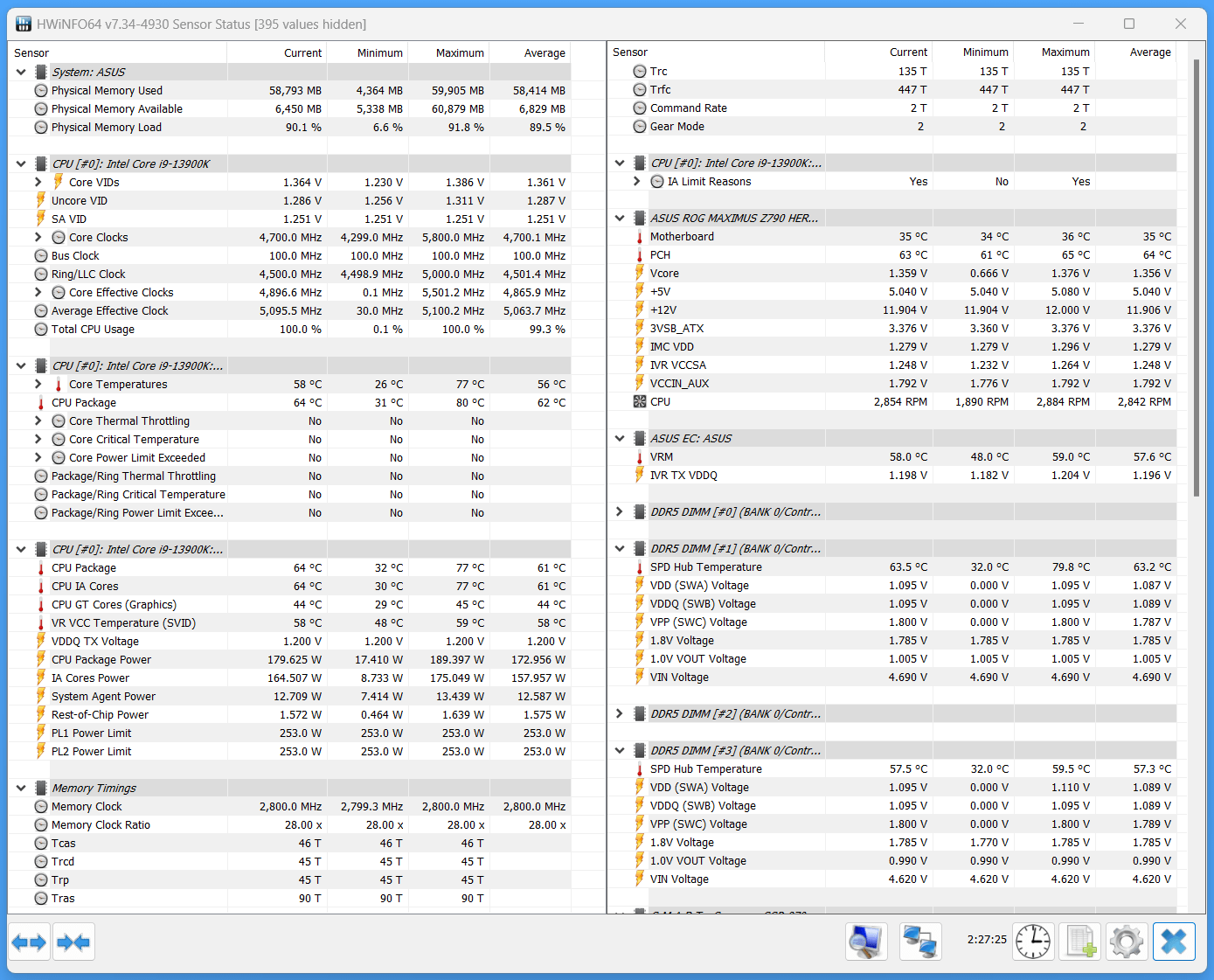Select the Rest-of-Chip Power row
Viewport: 1214px width, 980px height.
(x=289, y=715)
